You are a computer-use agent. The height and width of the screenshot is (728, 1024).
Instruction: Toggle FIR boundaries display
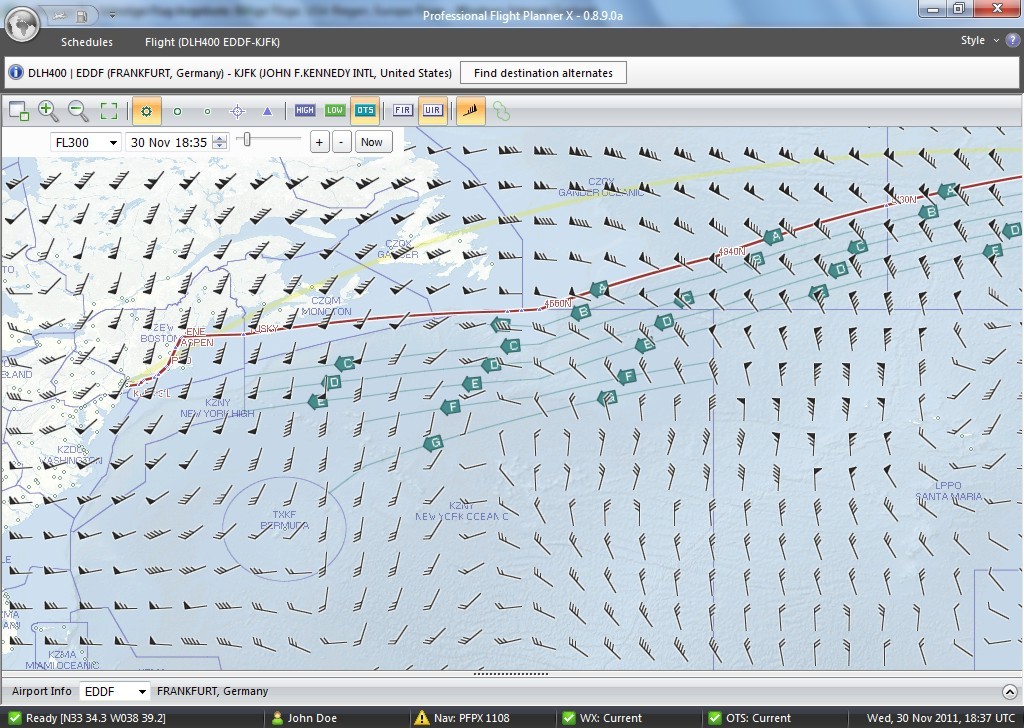coord(403,110)
